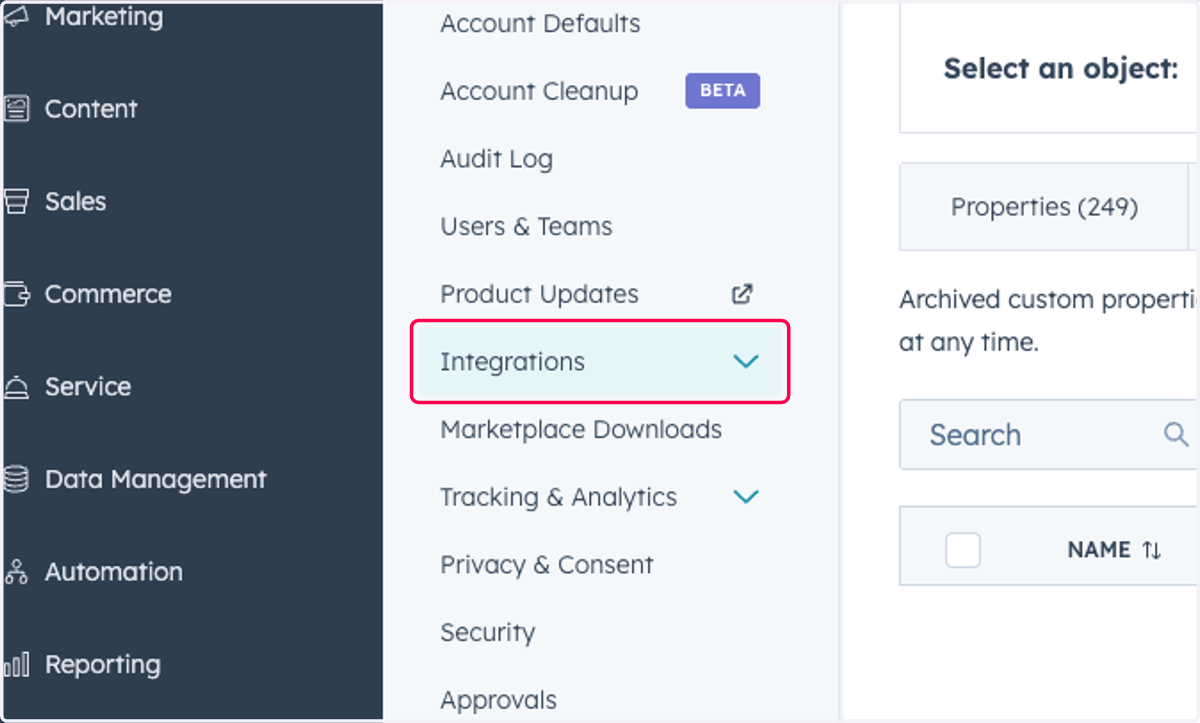The width and height of the screenshot is (1200, 723).
Task: Open Approvals settings
Action: click(x=498, y=700)
